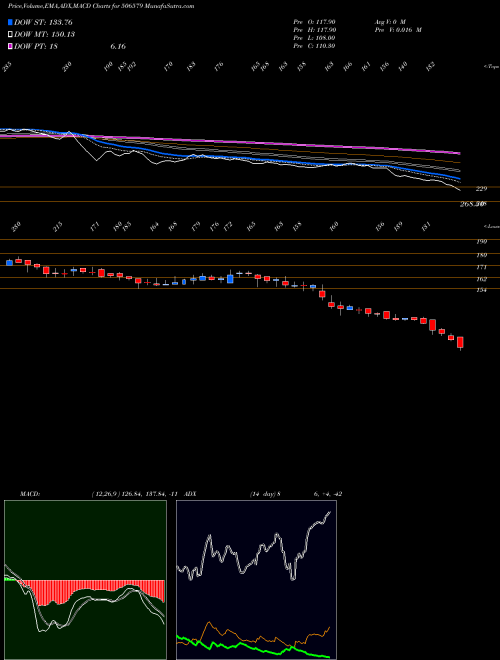500x660 pixels.
Task: Click the 154 price level label
Action: [481, 290]
